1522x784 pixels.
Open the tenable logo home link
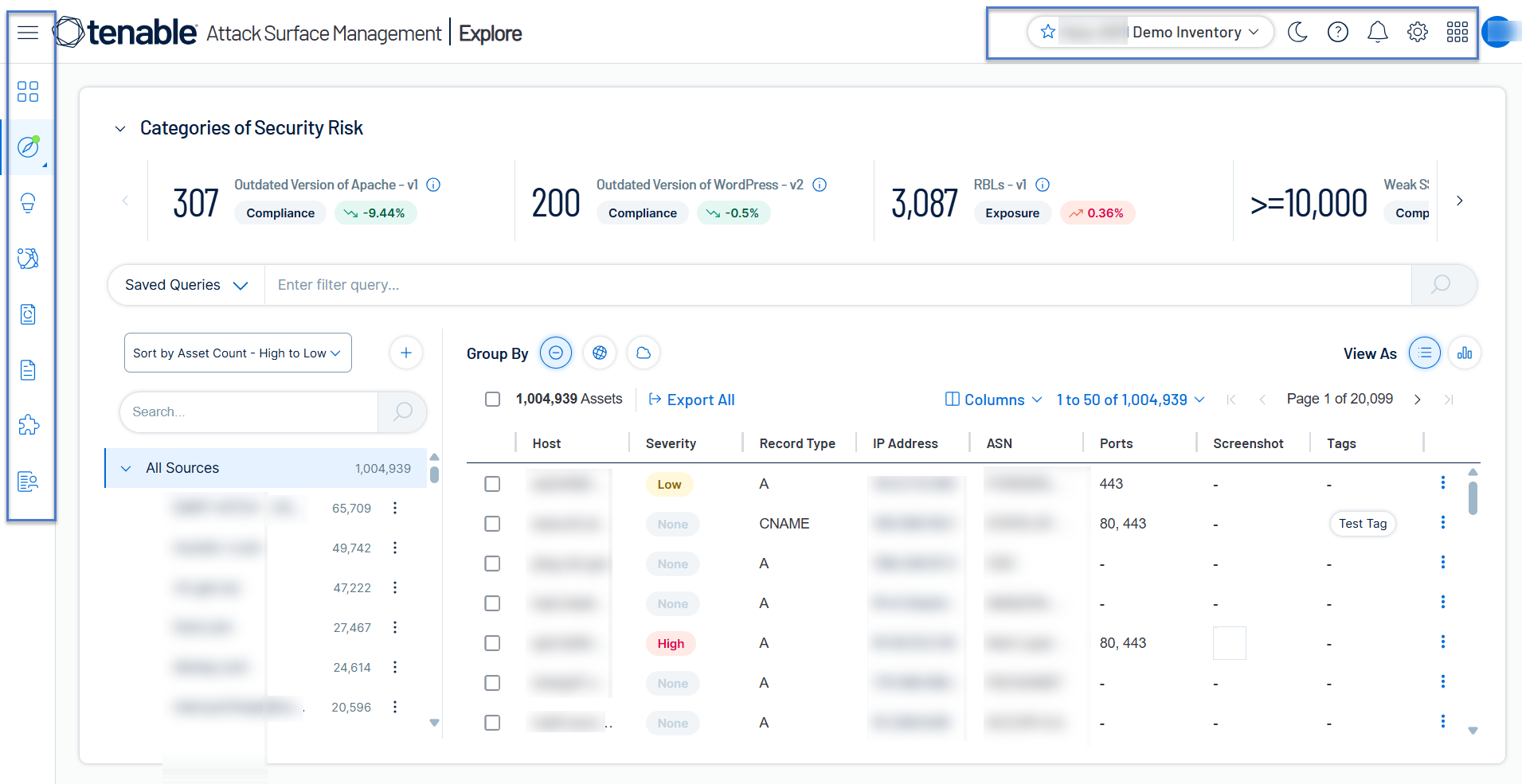126,32
